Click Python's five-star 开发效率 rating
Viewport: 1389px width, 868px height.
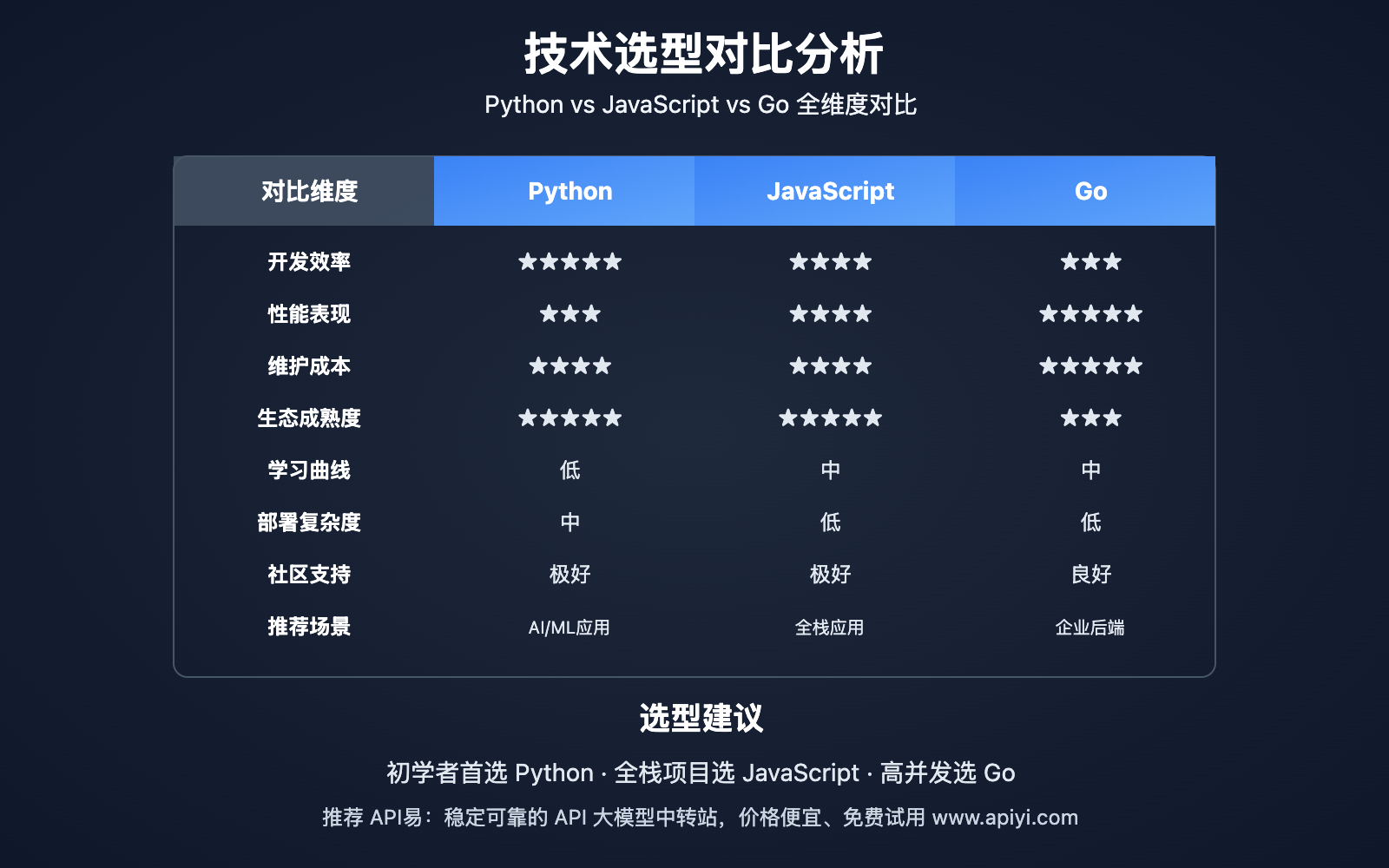570,261
